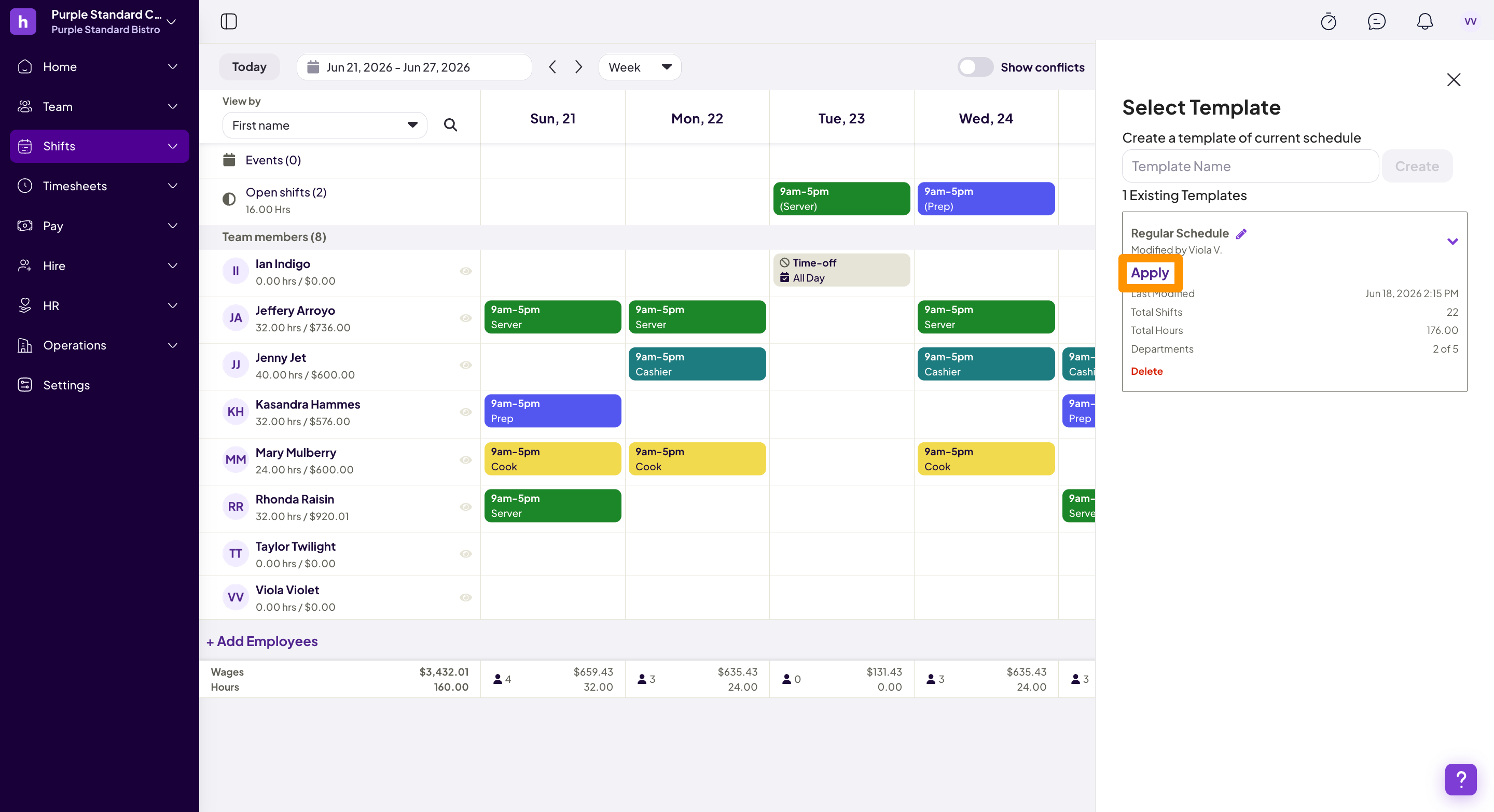The image size is (1494, 812).
Task: Click the Events calendar icon
Action: 229,160
